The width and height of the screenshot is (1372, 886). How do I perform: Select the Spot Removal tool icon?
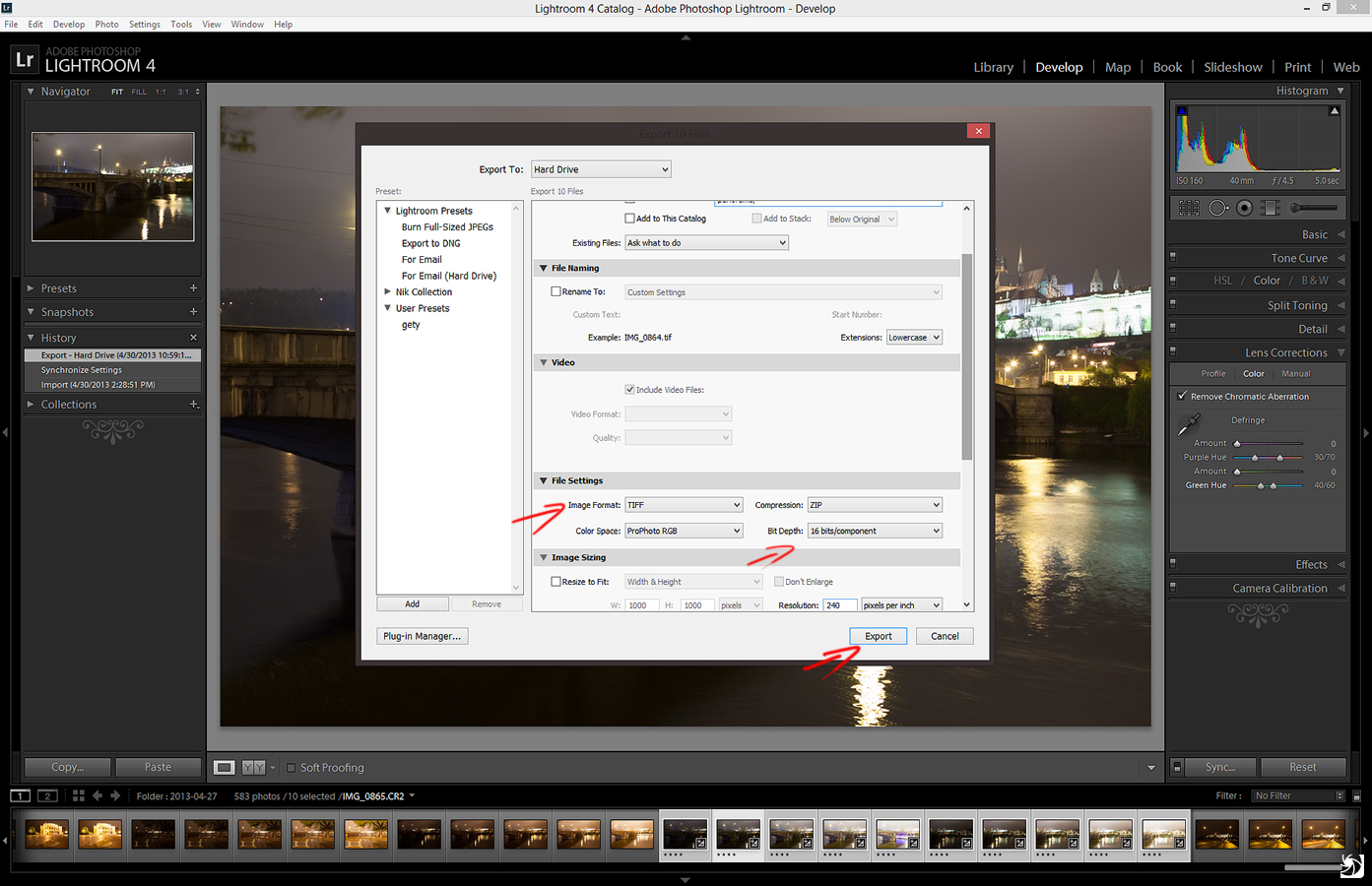[1218, 208]
